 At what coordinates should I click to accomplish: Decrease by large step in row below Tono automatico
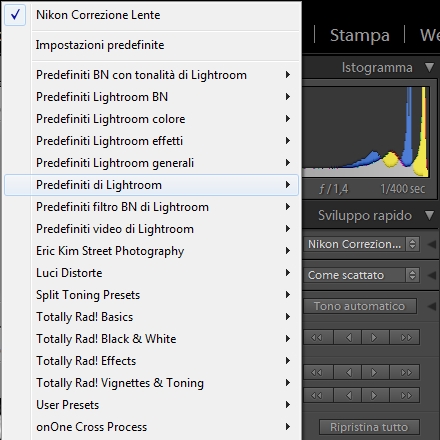pos(318,338)
